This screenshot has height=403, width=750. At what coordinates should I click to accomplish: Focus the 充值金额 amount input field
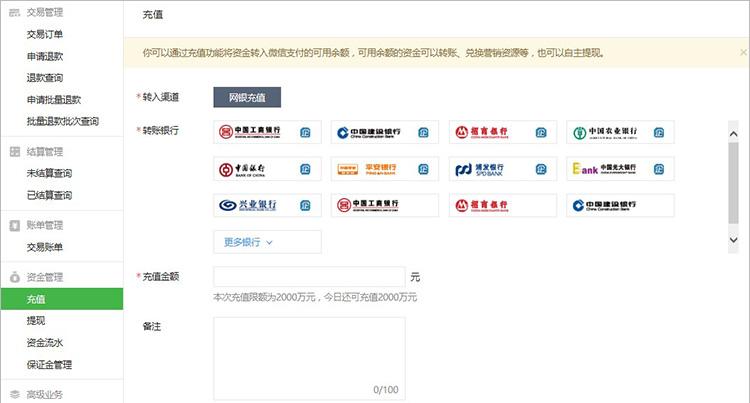309,277
